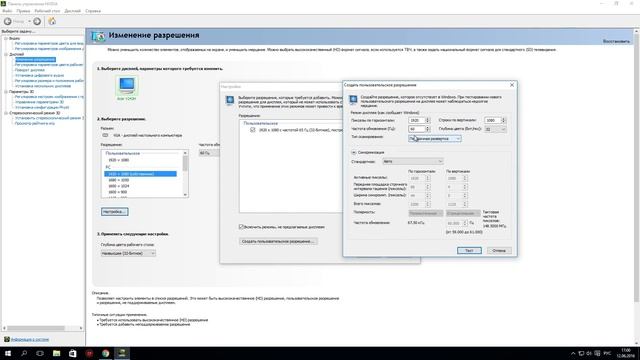Screen dimensions: 640x360
Task: Open Установка конфигурации PhysX tree item
Action: click(x=42, y=107)
